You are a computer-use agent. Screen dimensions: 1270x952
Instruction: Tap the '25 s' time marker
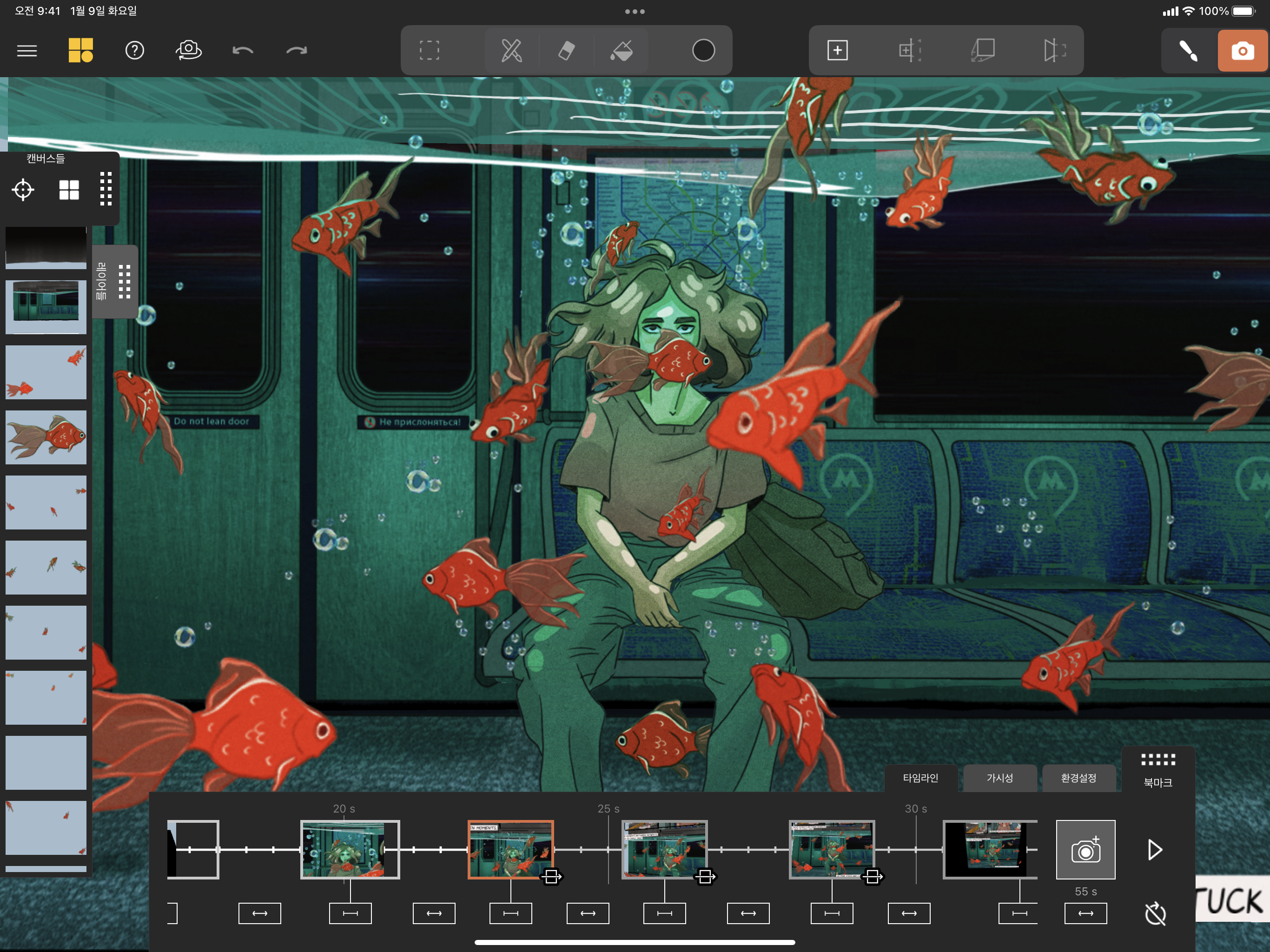pyautogui.click(x=608, y=808)
